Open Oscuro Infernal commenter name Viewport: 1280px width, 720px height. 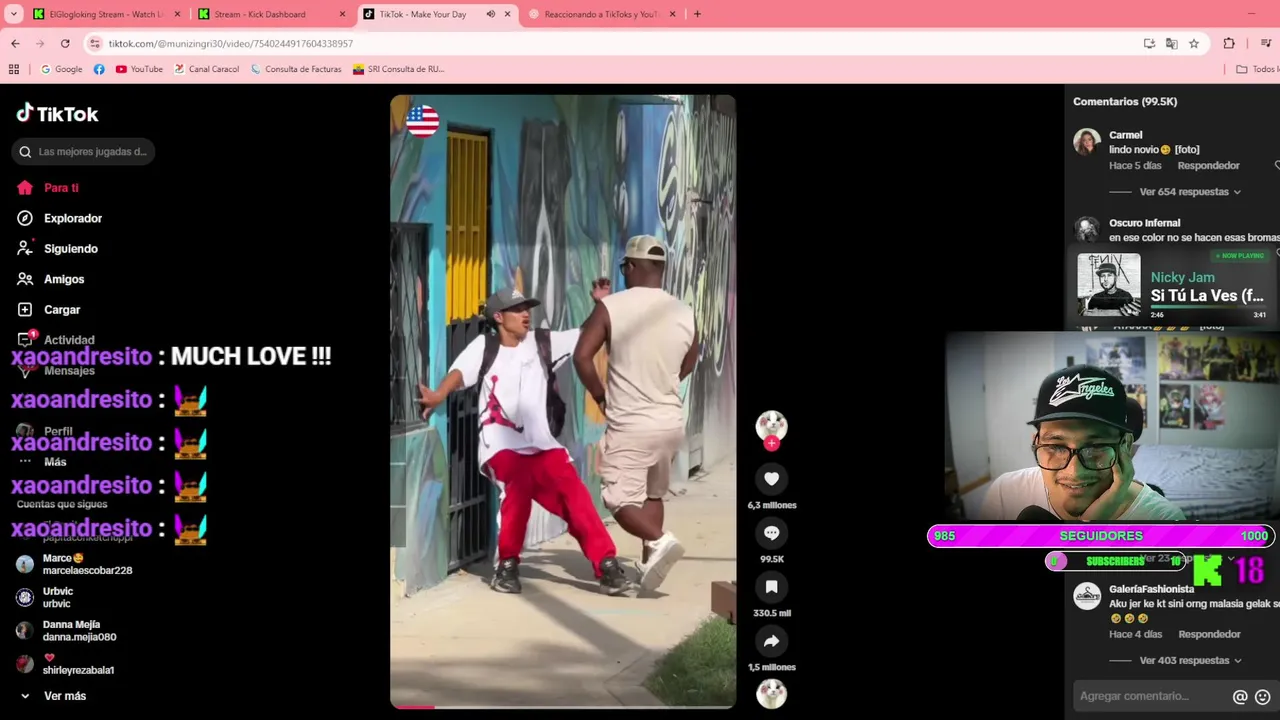[1144, 223]
